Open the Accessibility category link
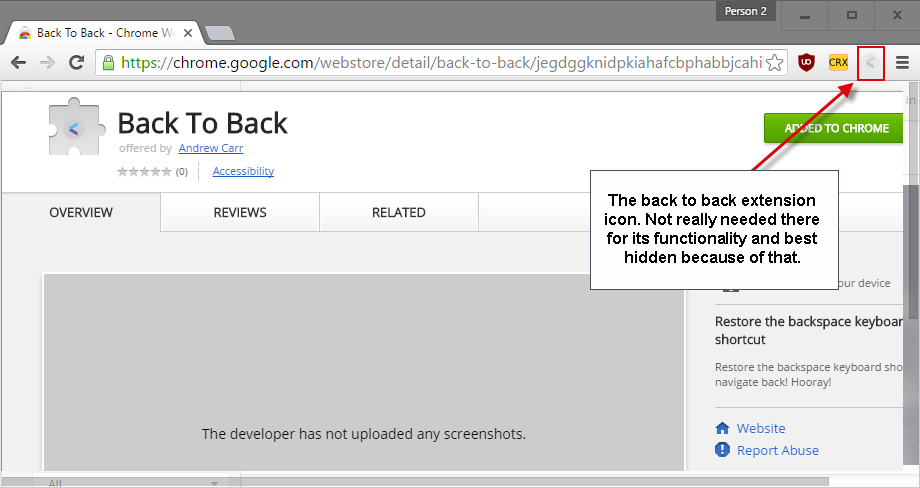The height and width of the screenshot is (488, 920). [x=243, y=171]
